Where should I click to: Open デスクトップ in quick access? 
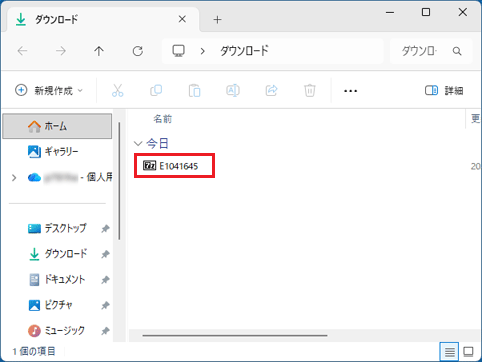click(x=57, y=228)
